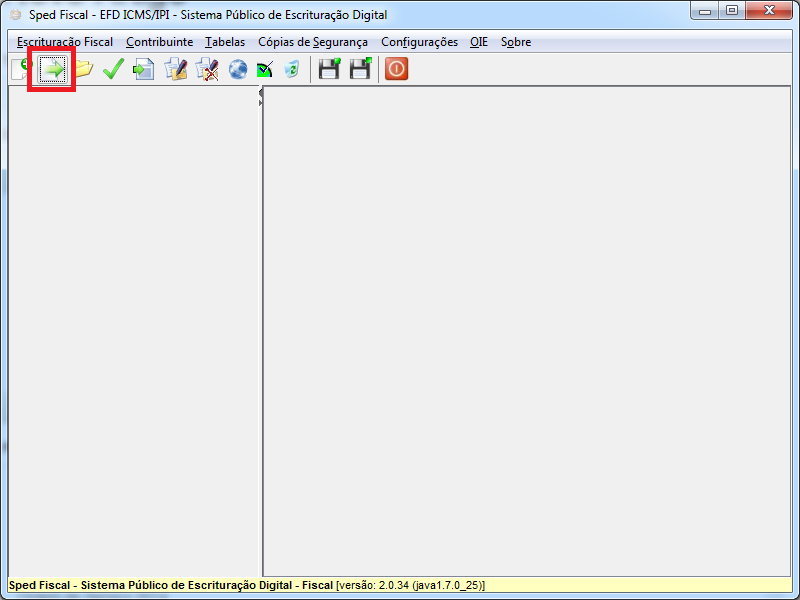Expand the Tabelas menu

coord(225,42)
